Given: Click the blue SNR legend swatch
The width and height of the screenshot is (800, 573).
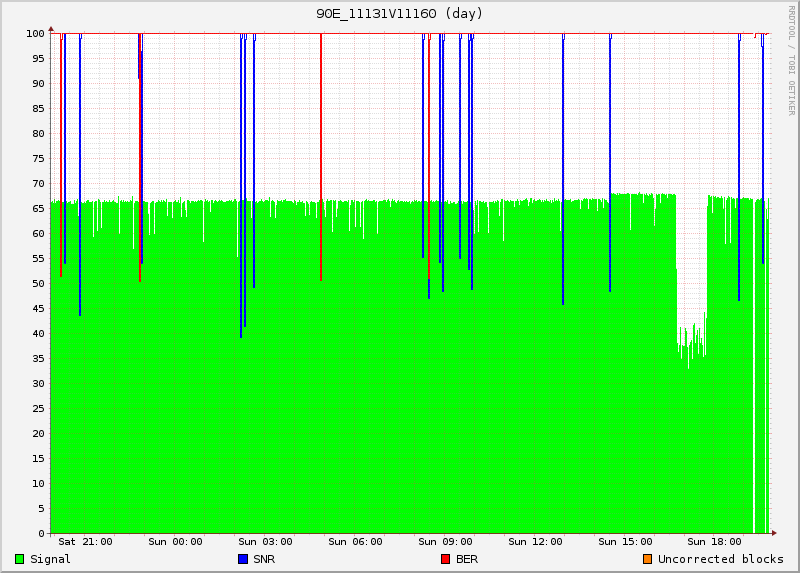Looking at the screenshot, I should pos(243,559).
